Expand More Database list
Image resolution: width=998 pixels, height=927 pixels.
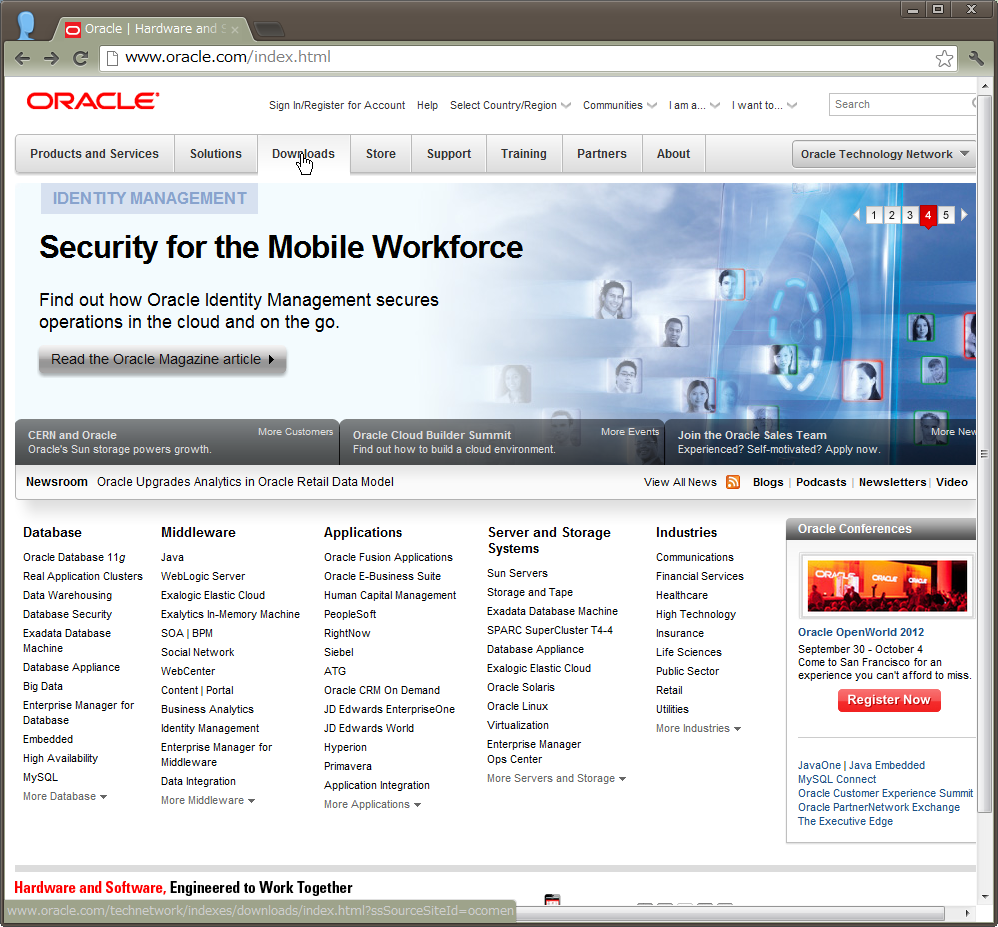[65, 796]
